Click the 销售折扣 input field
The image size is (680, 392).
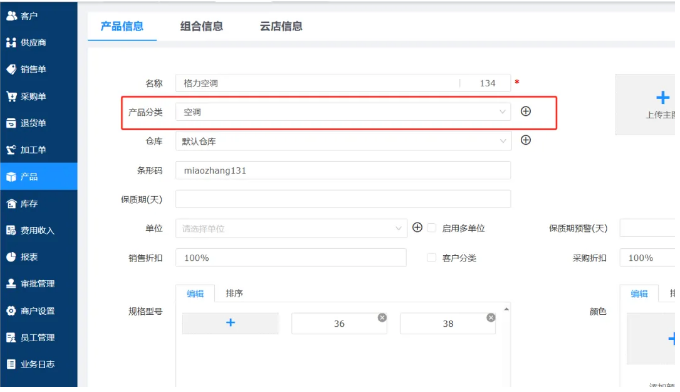point(291,258)
